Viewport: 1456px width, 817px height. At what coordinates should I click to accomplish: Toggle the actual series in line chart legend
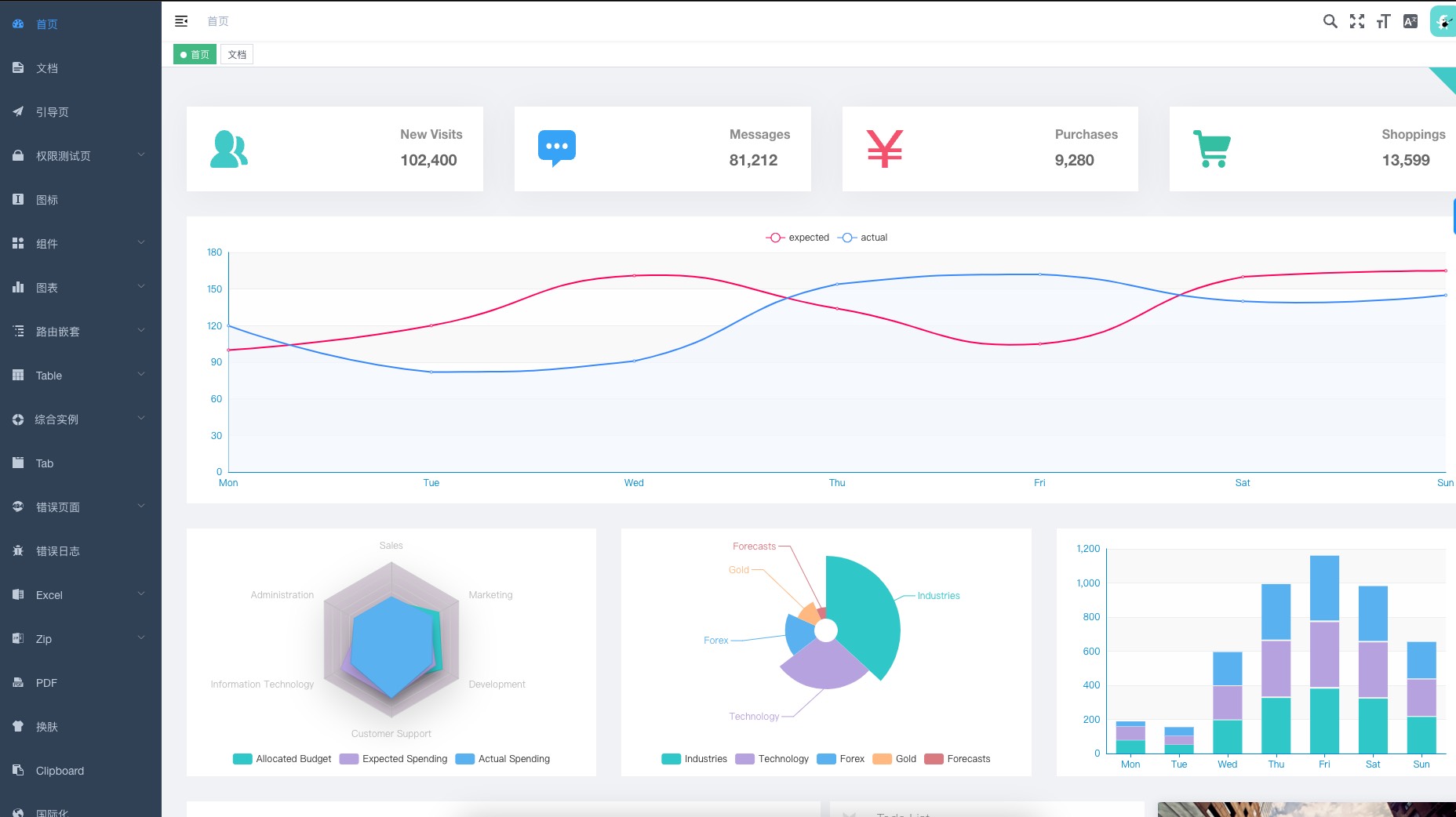863,238
